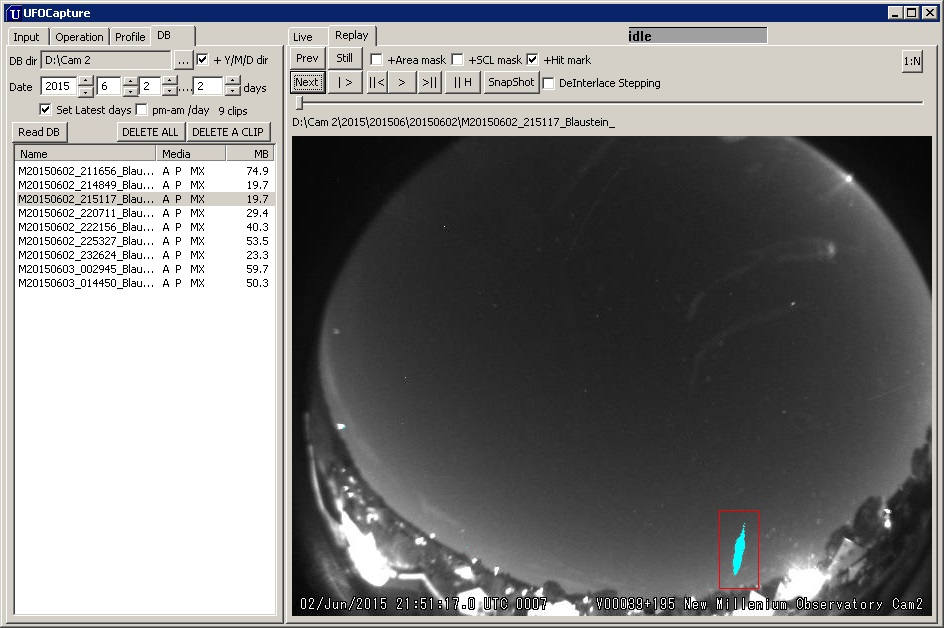Disable the +Hit mark checkbox
This screenshot has width=944, height=628.
(532, 60)
